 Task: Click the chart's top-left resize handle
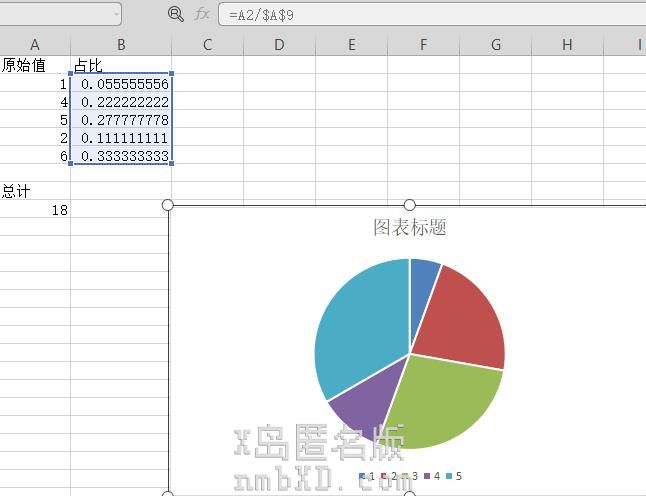point(168,205)
